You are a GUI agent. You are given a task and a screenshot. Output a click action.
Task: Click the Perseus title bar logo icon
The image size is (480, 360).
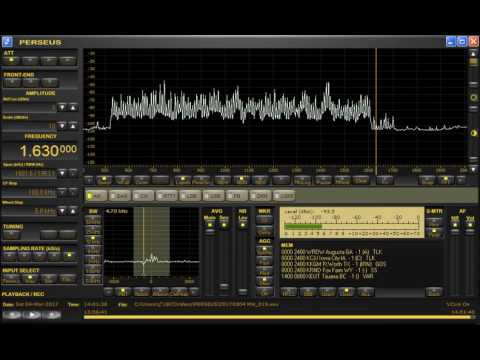[x=7, y=42]
